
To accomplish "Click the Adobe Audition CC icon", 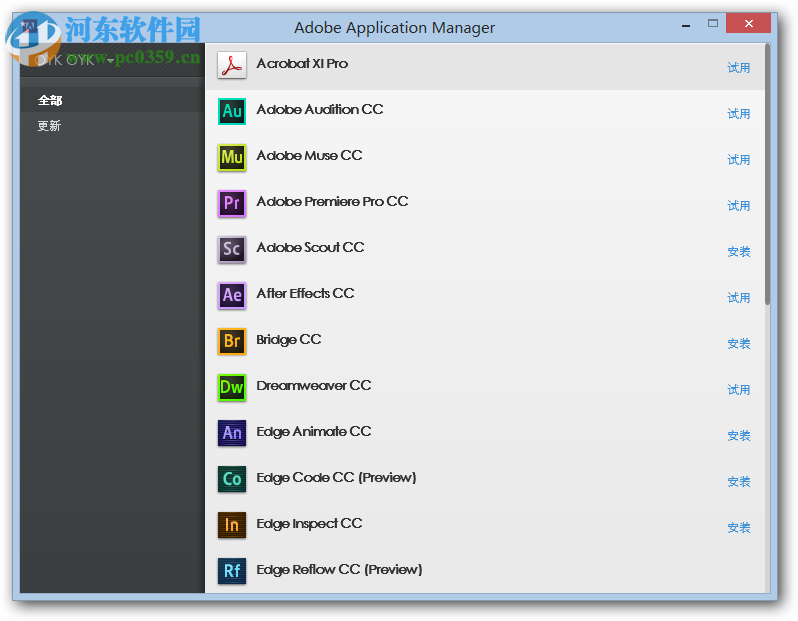I will click(x=232, y=111).
